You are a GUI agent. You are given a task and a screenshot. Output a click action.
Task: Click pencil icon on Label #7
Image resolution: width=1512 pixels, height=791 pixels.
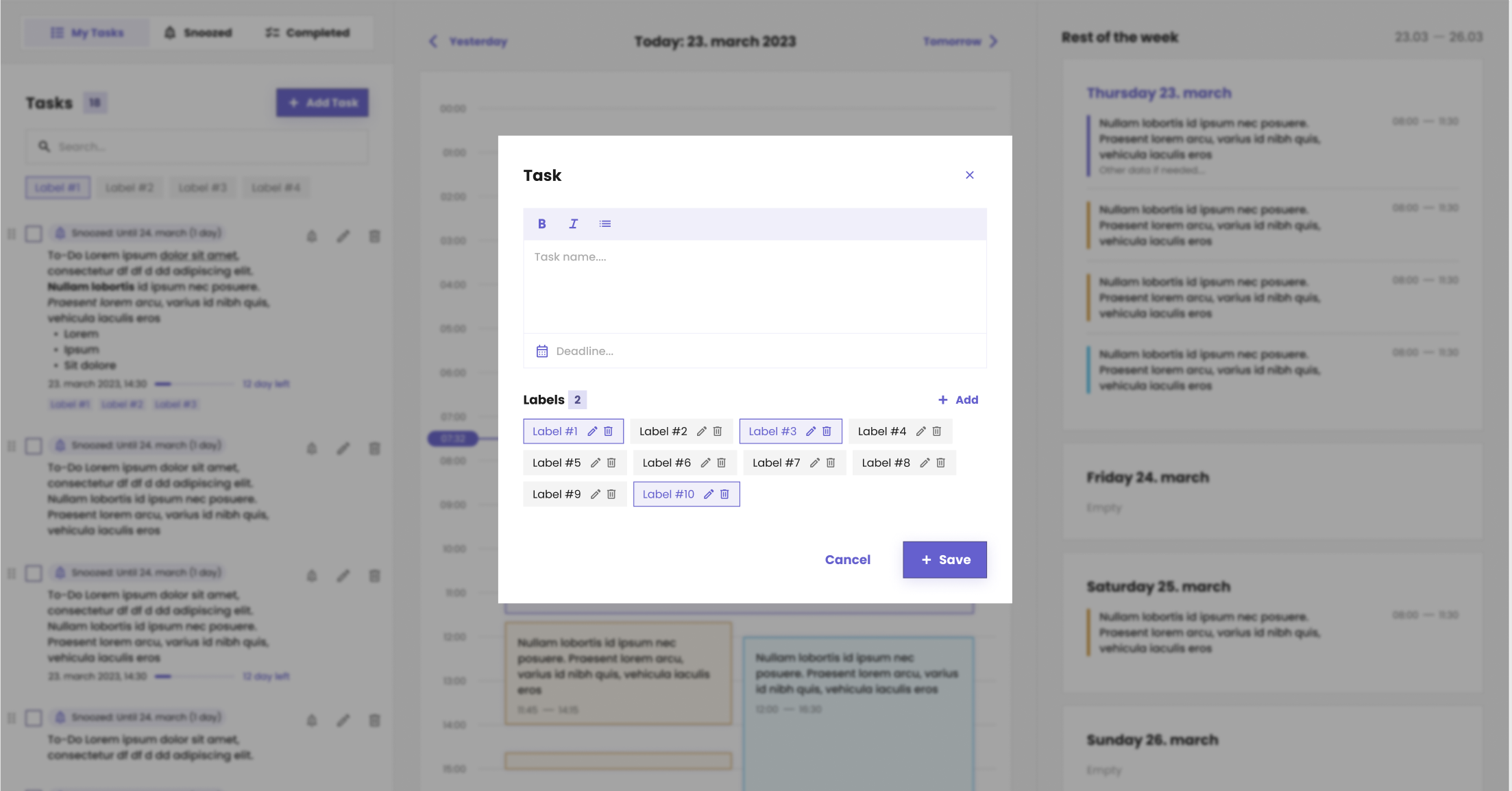814,463
